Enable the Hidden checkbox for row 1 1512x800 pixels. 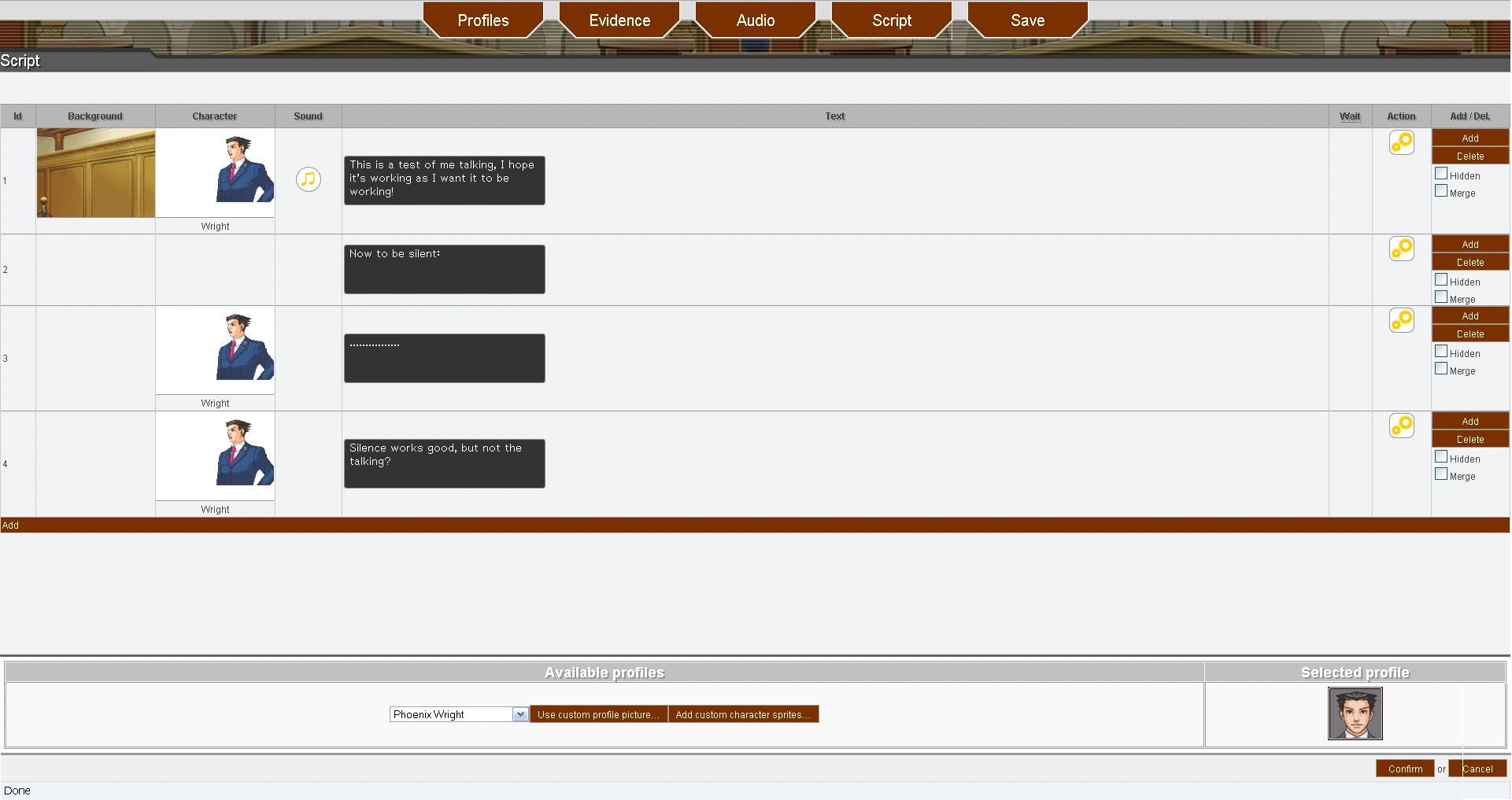click(x=1441, y=174)
